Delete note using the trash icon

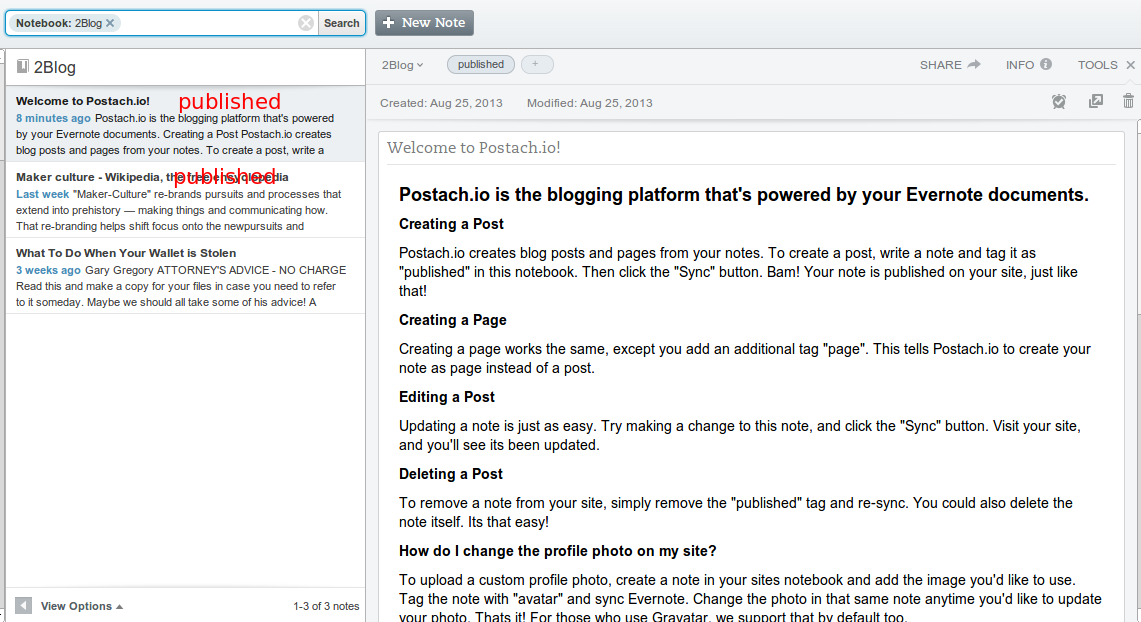point(1128,101)
